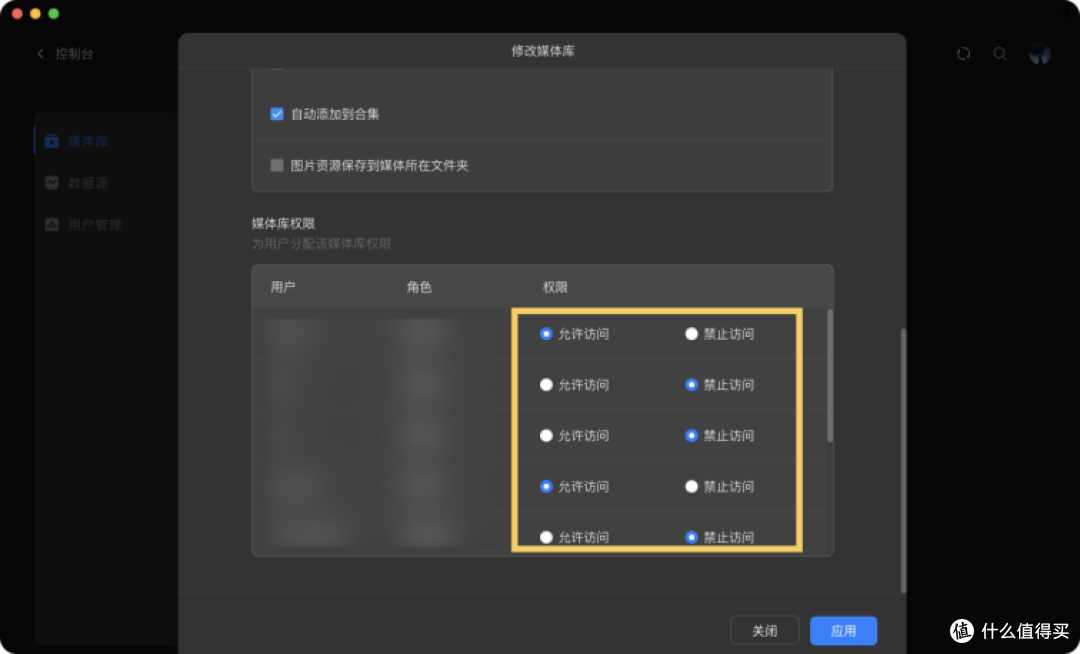Viewport: 1080px width, 654px height.
Task: Click the 关闭 button
Action: click(765, 631)
